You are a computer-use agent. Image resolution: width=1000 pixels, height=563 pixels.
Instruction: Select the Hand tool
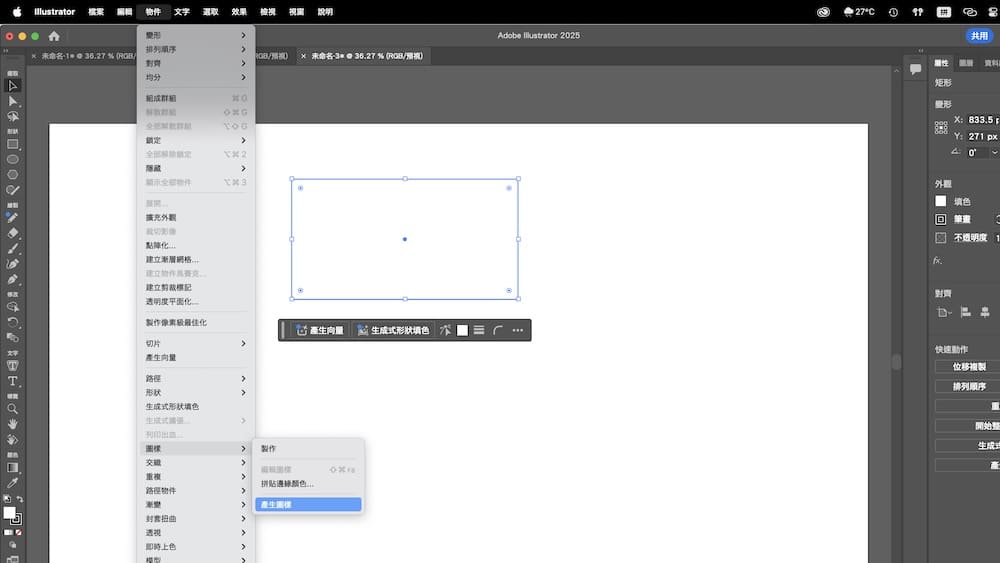12,424
